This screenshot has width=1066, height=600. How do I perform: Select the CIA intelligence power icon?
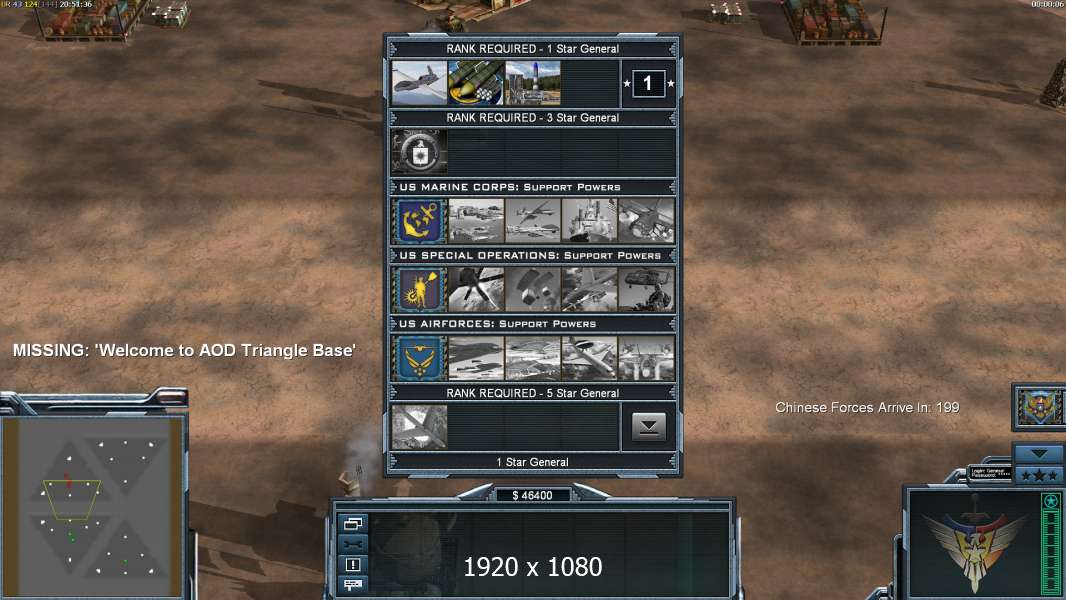tap(419, 152)
